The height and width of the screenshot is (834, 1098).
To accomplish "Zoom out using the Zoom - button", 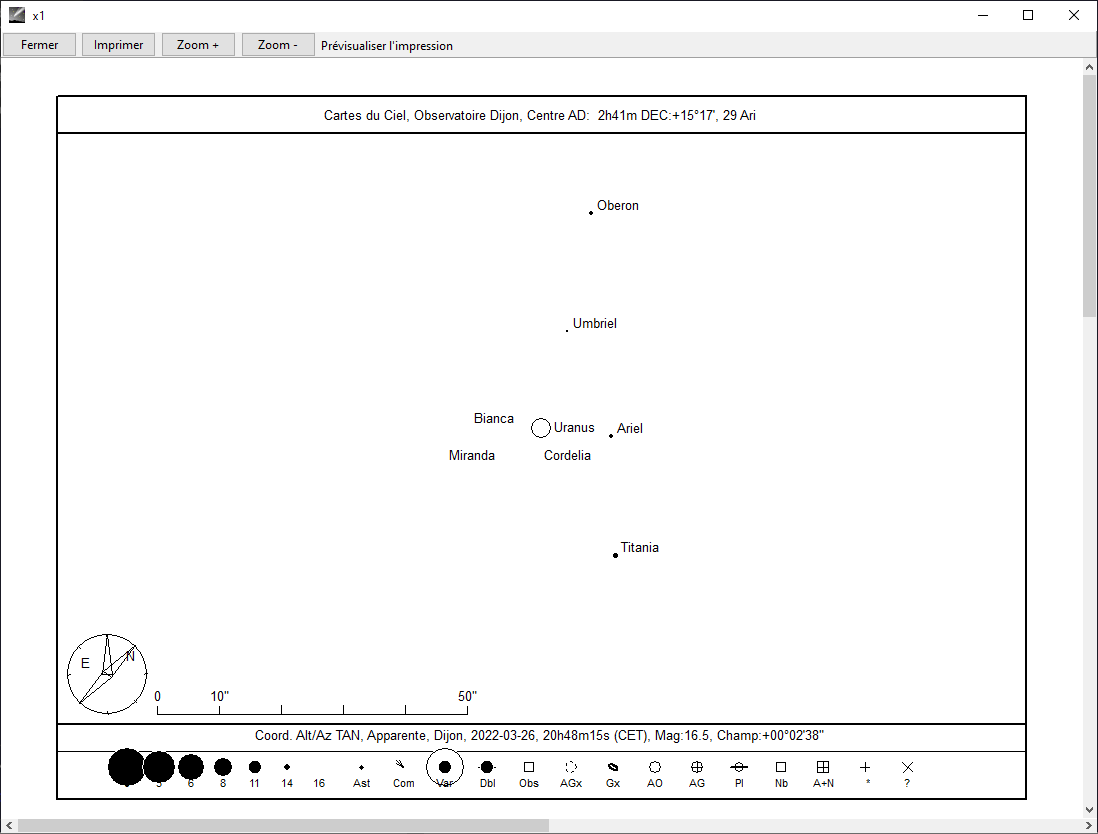I will coord(278,45).
